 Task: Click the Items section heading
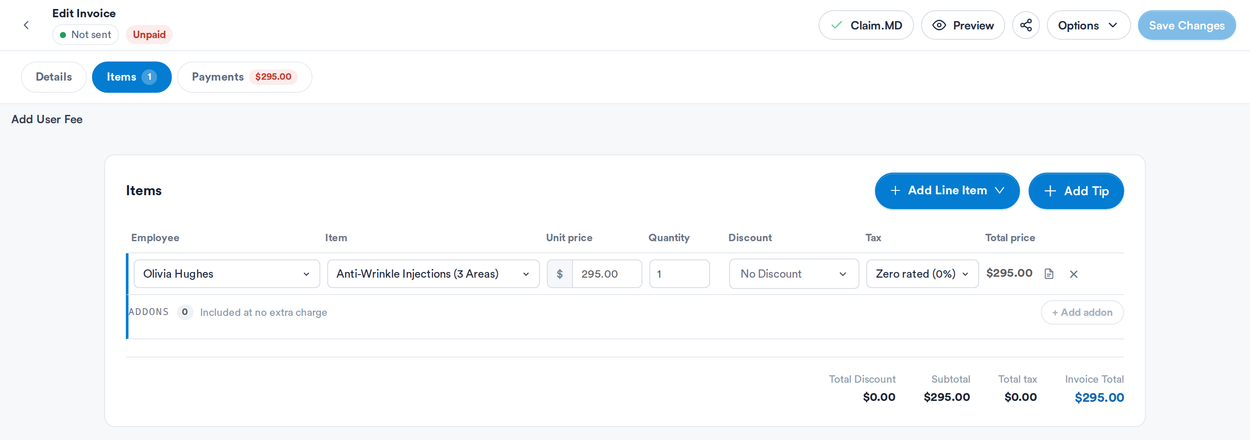click(144, 190)
